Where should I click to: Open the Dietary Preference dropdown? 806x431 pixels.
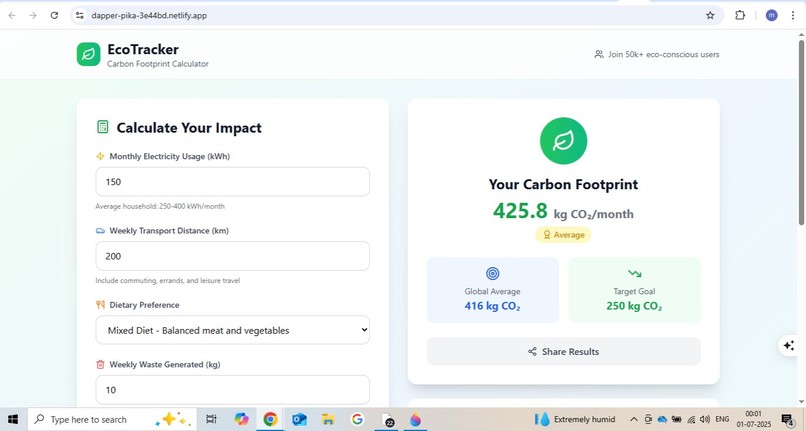[232, 330]
